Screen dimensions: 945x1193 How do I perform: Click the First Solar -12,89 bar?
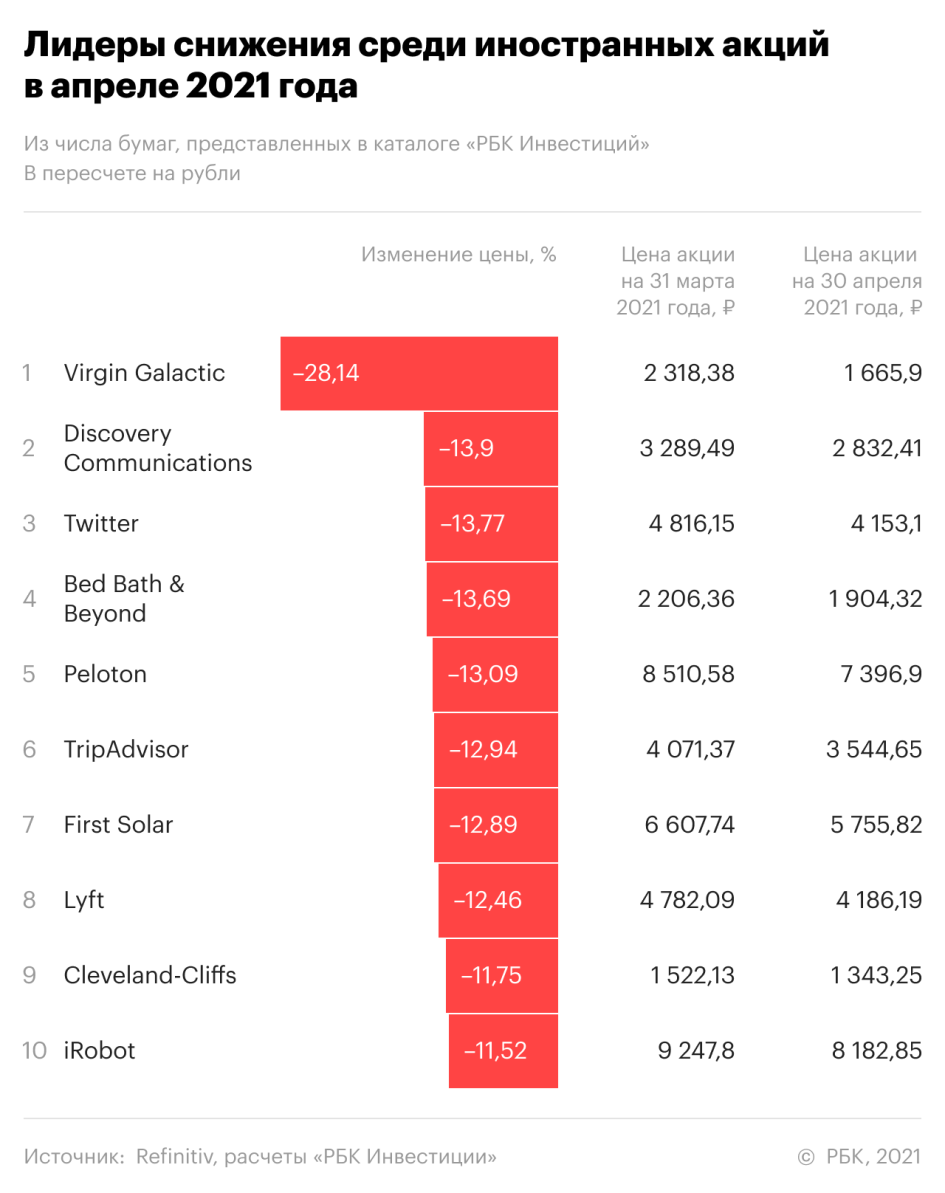click(x=496, y=825)
